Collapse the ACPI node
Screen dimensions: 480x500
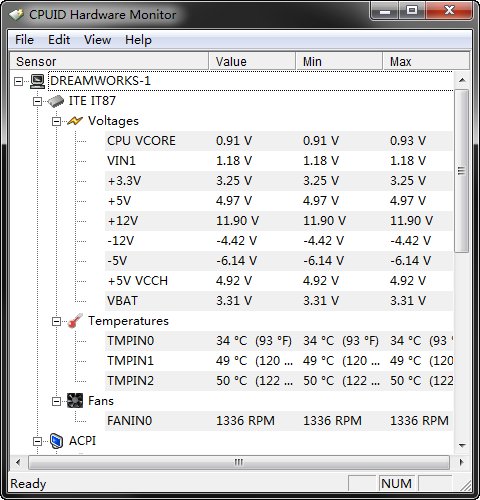pyautogui.click(x=38, y=441)
